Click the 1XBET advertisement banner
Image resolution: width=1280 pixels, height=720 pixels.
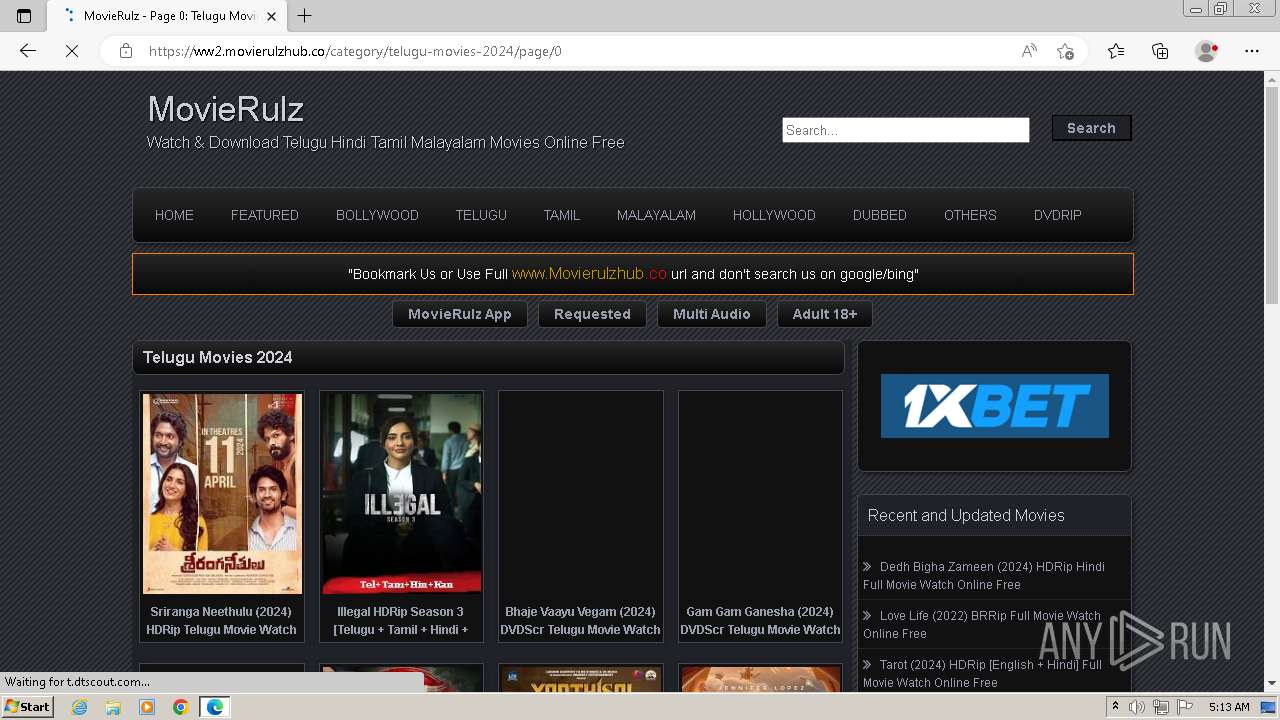click(995, 406)
